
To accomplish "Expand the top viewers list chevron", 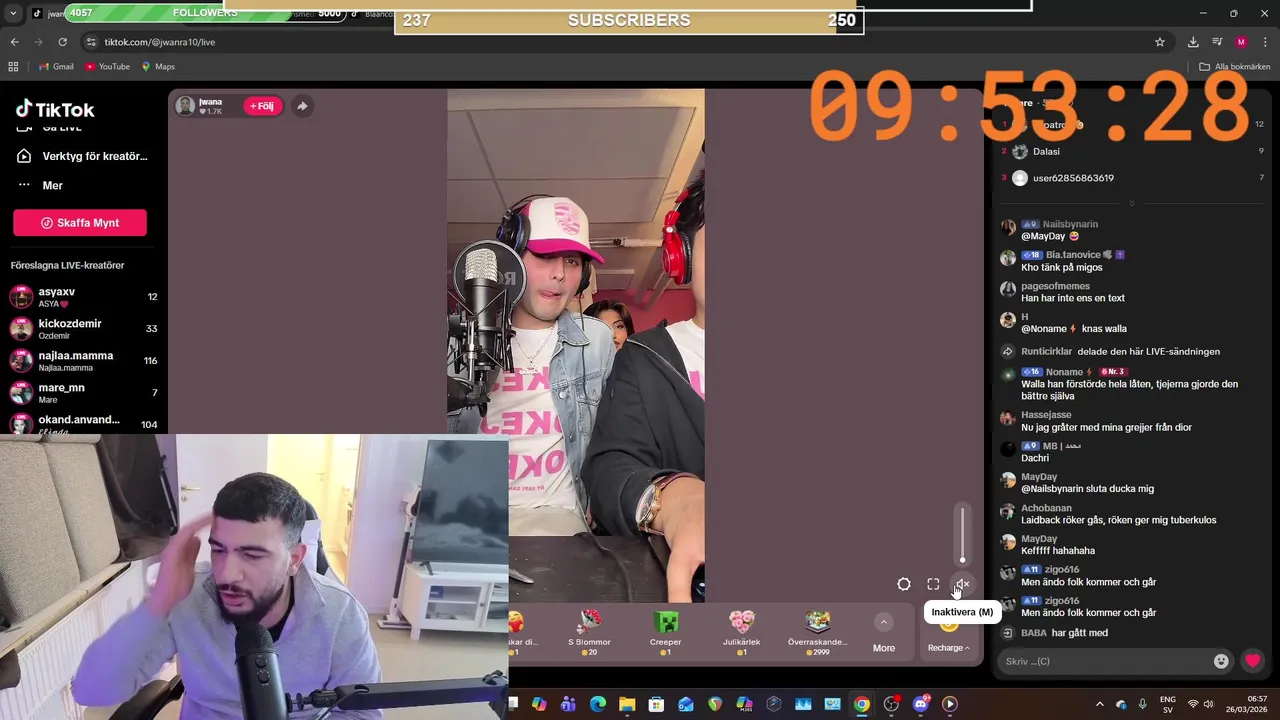I will tap(1132, 203).
